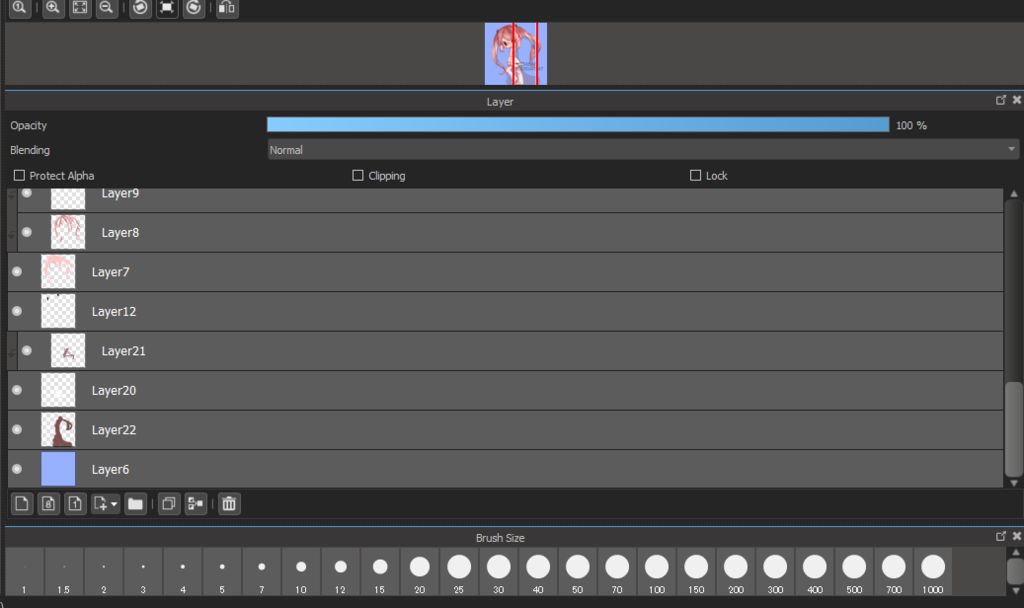Hide Layer8 visibility
Screen dimensions: 1024x608
point(27,232)
